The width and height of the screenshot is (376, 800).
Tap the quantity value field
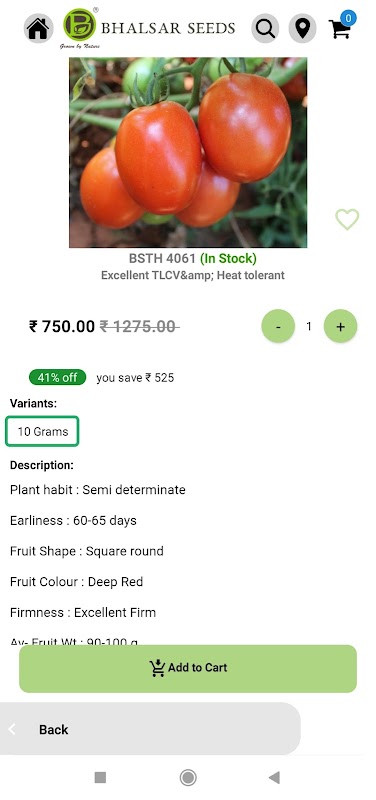[x=309, y=326]
